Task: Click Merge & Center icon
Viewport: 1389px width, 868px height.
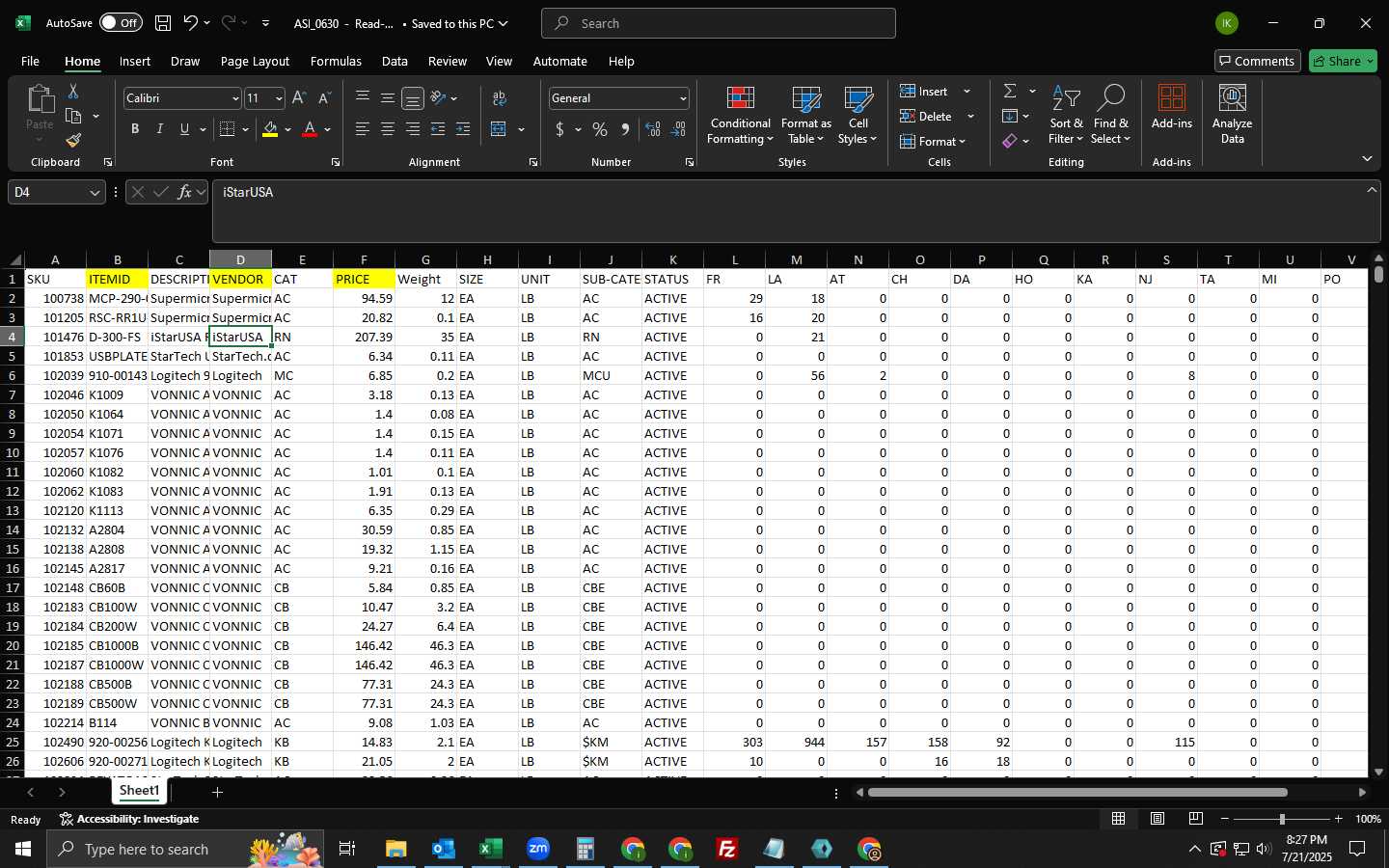Action: pyautogui.click(x=499, y=129)
